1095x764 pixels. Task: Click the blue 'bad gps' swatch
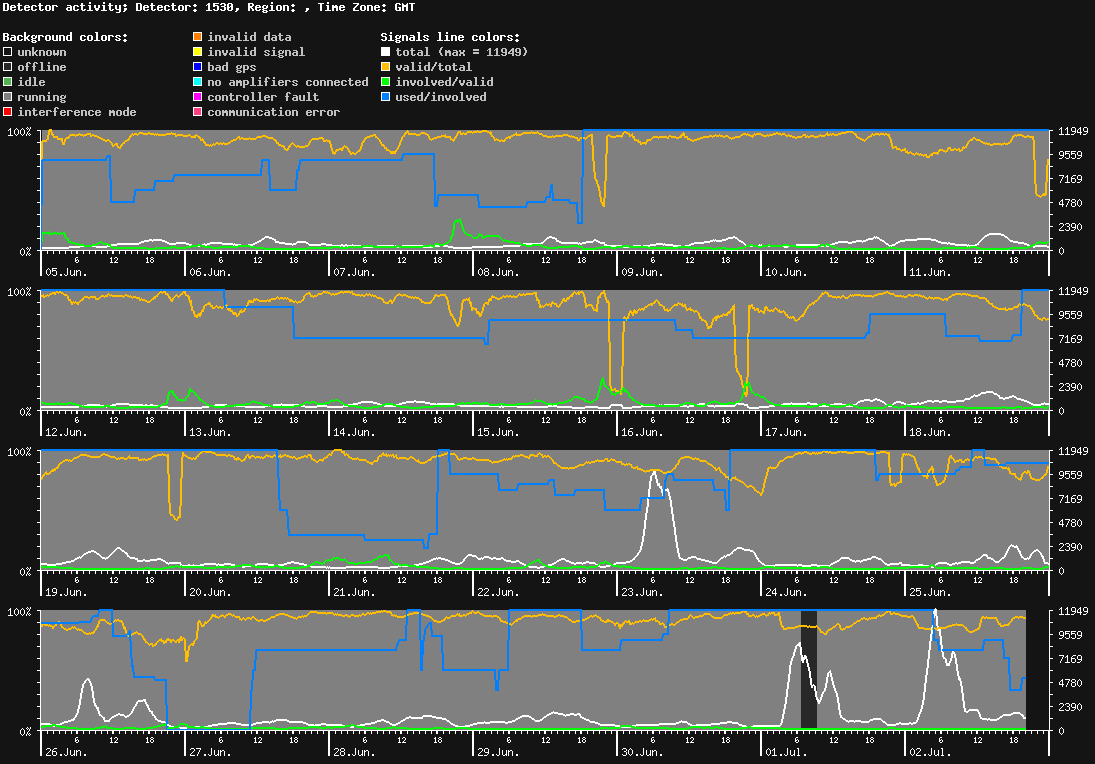[x=198, y=67]
